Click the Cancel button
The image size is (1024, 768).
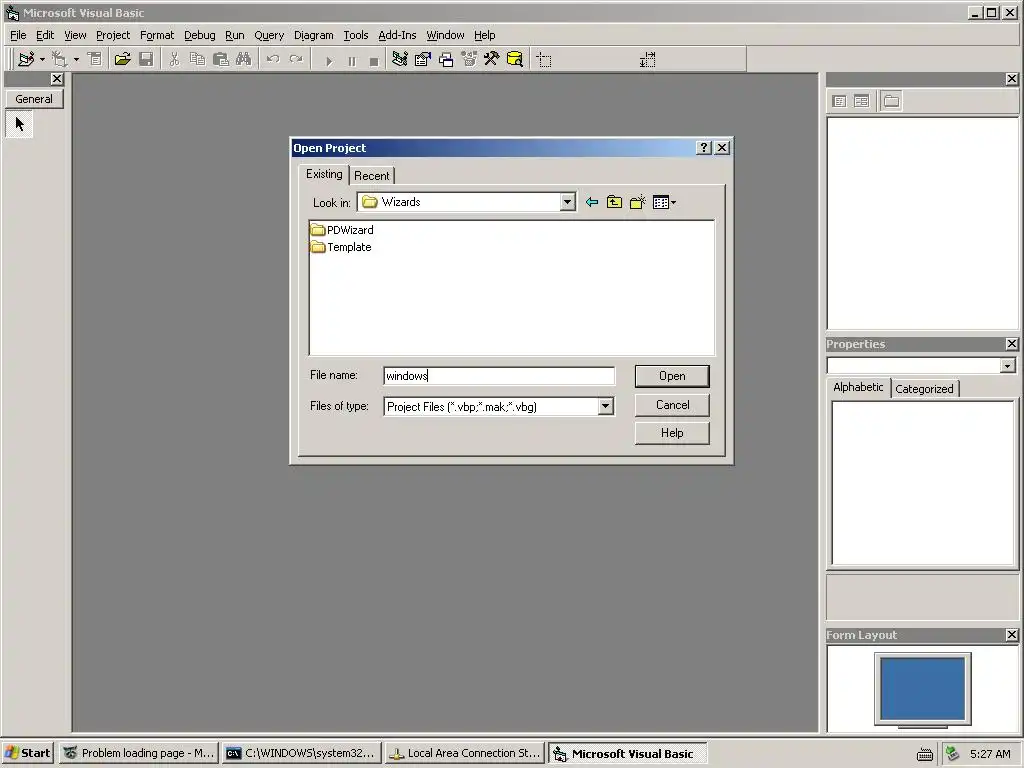pyautogui.click(x=672, y=405)
